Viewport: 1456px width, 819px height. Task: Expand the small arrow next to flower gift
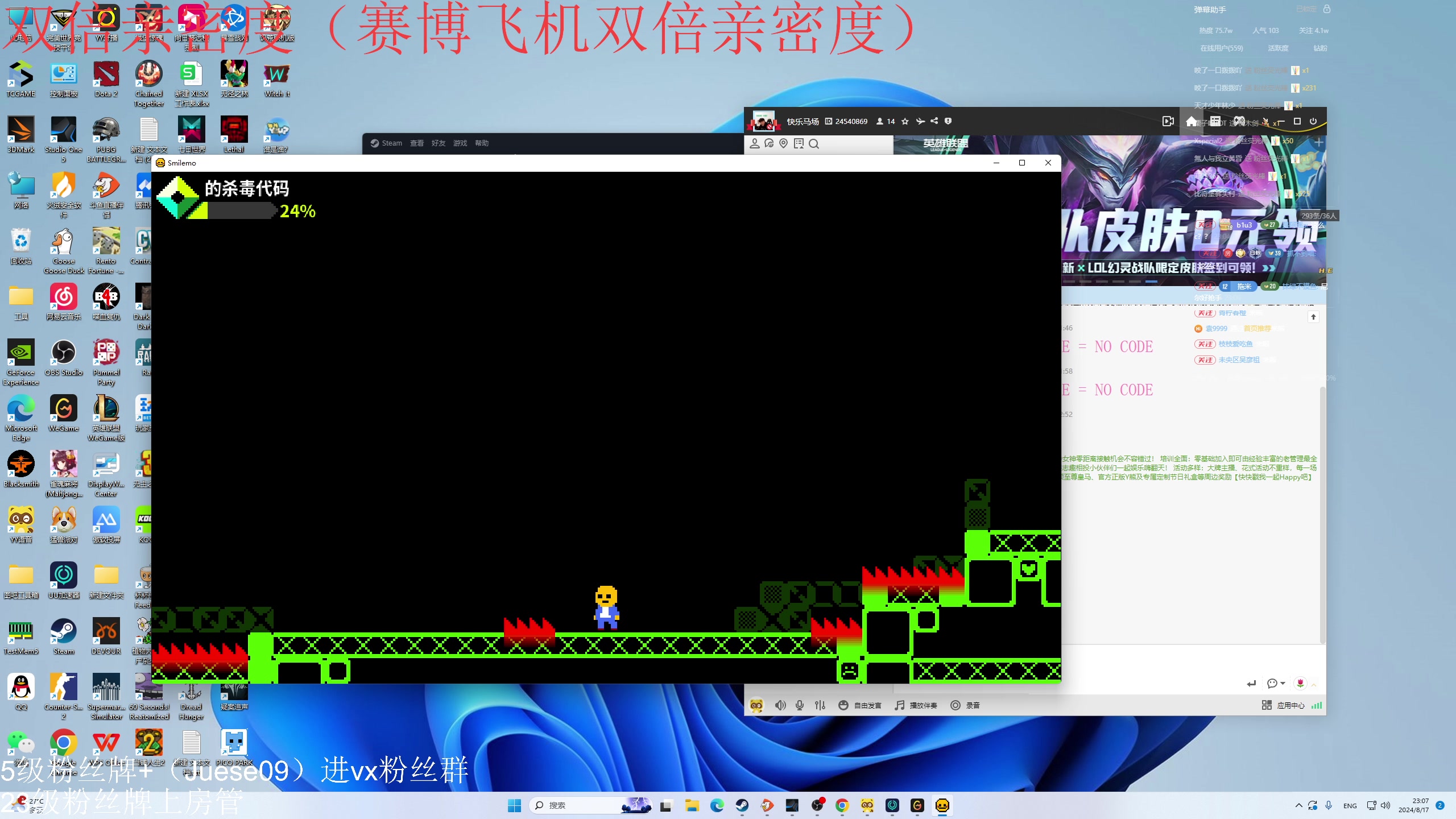point(1314,685)
